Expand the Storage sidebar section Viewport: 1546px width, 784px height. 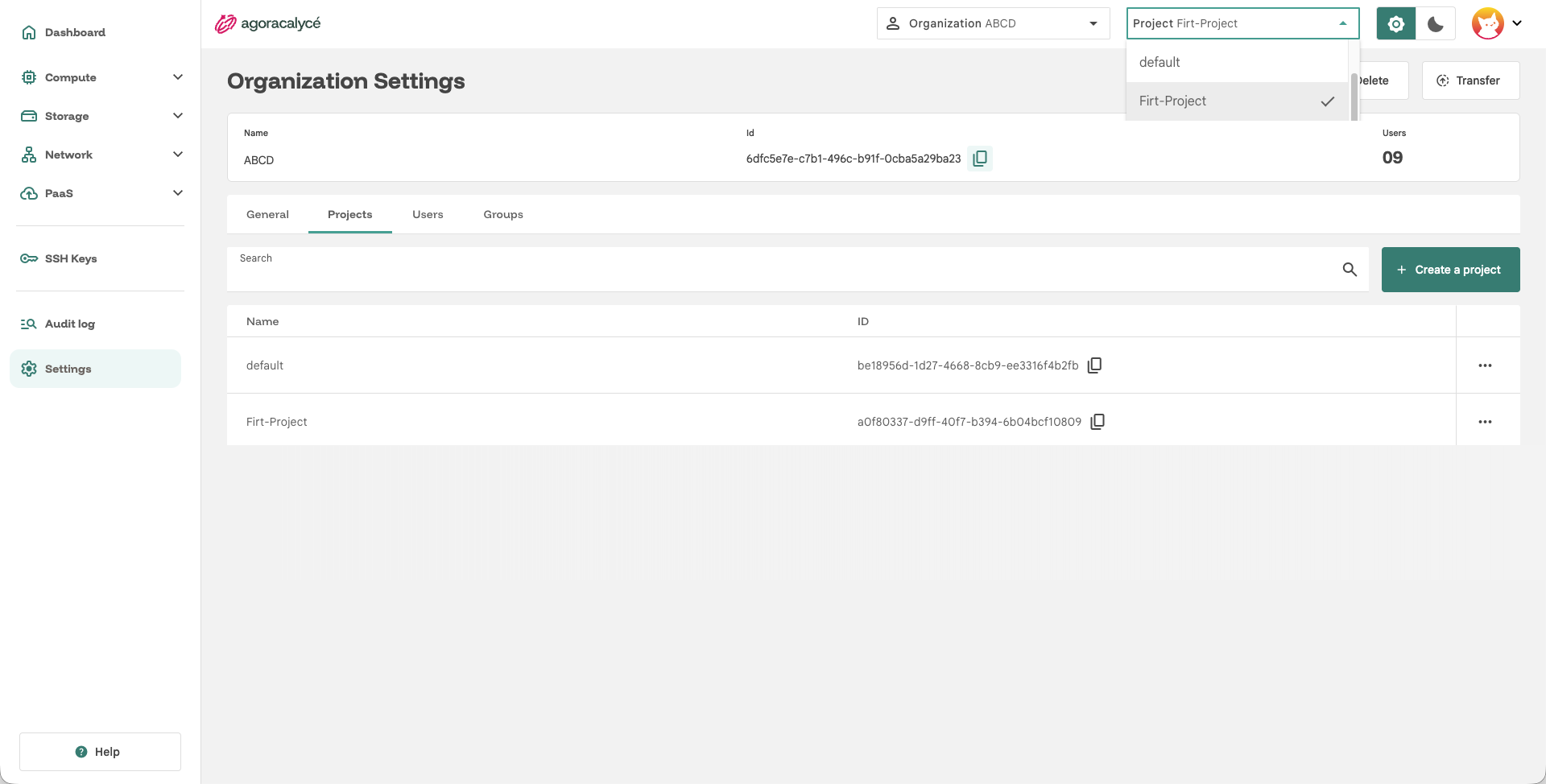[102, 116]
